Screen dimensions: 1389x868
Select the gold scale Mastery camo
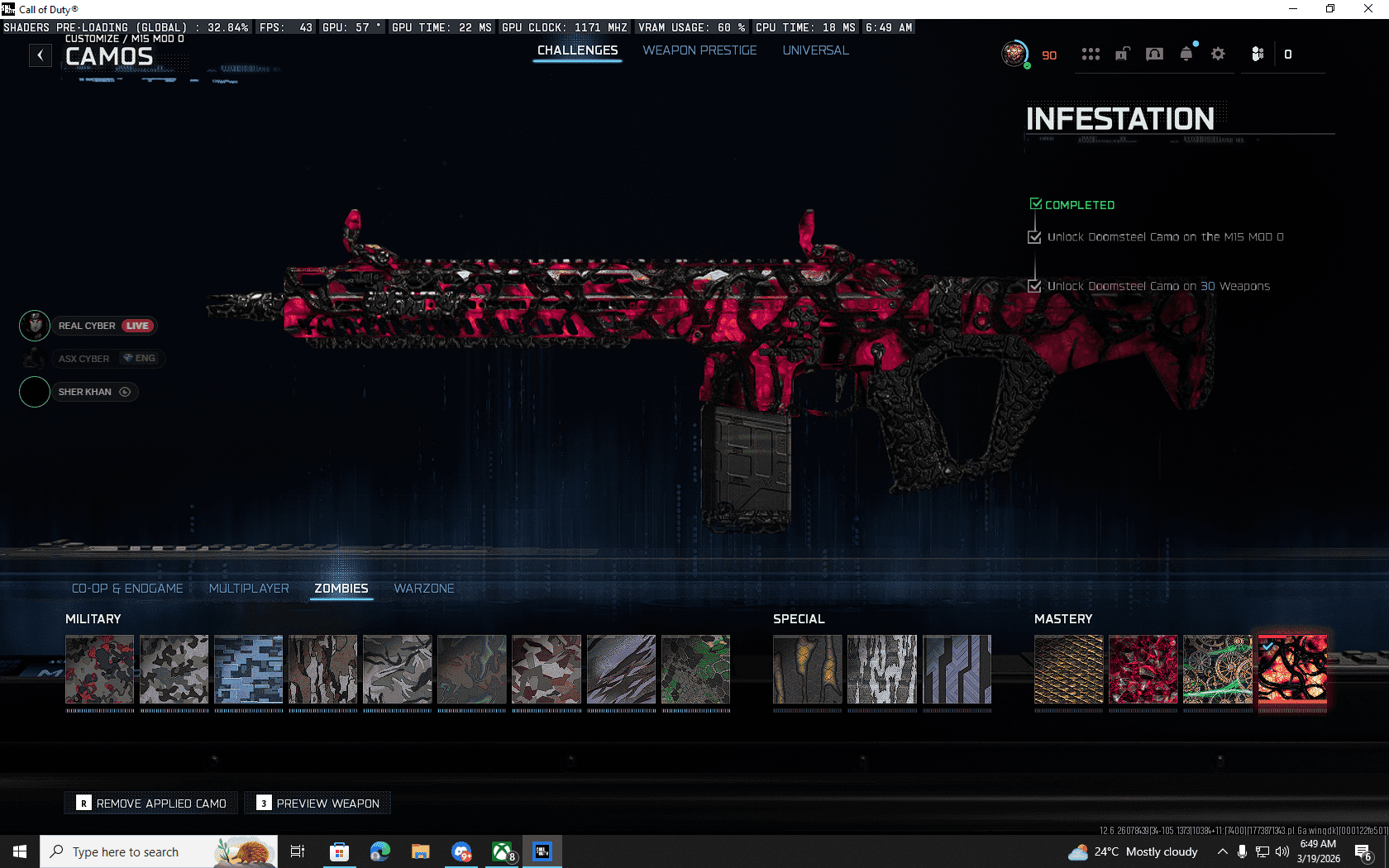1068,670
